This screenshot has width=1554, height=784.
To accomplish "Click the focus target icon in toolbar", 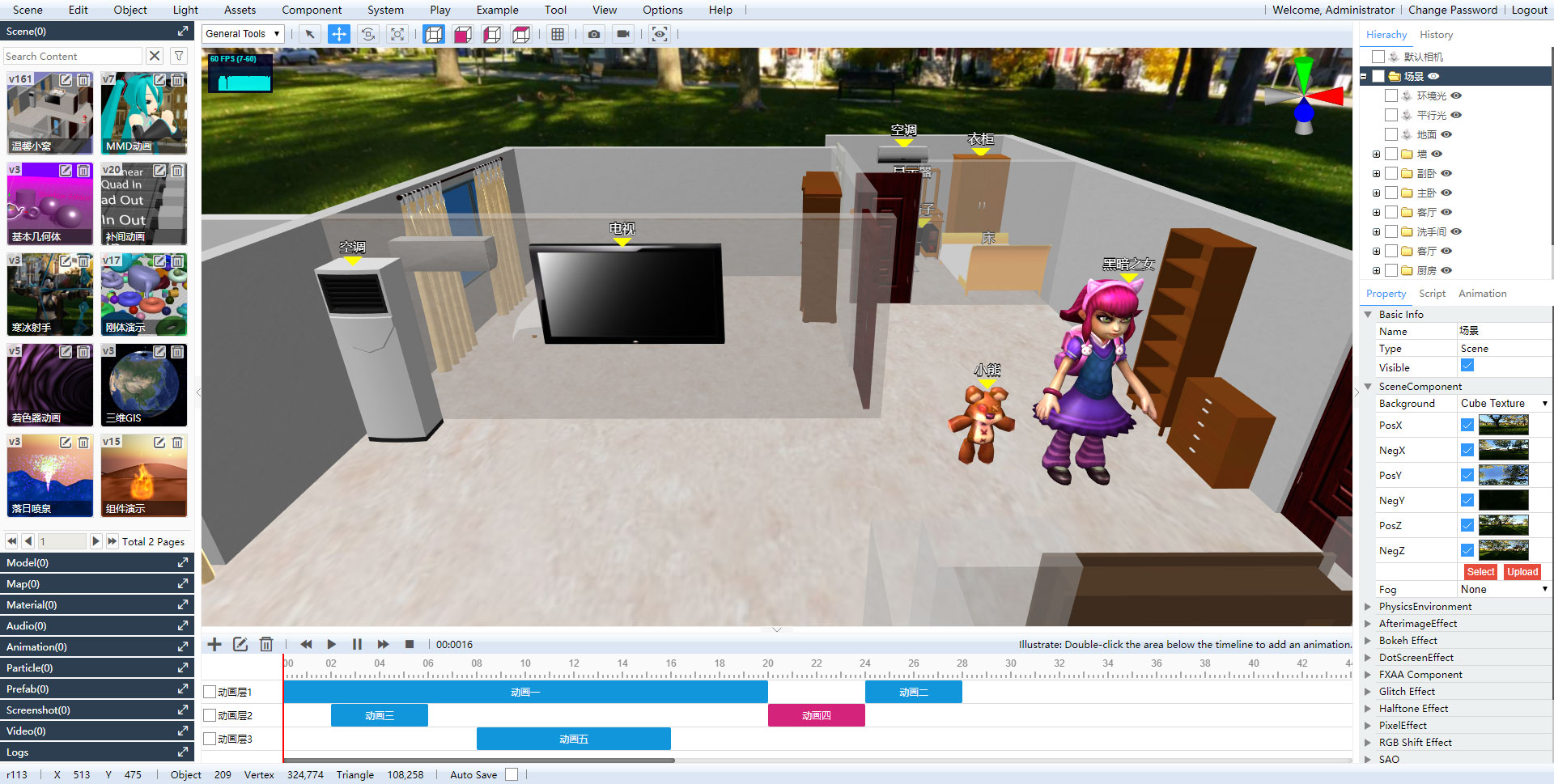I will [x=660, y=34].
